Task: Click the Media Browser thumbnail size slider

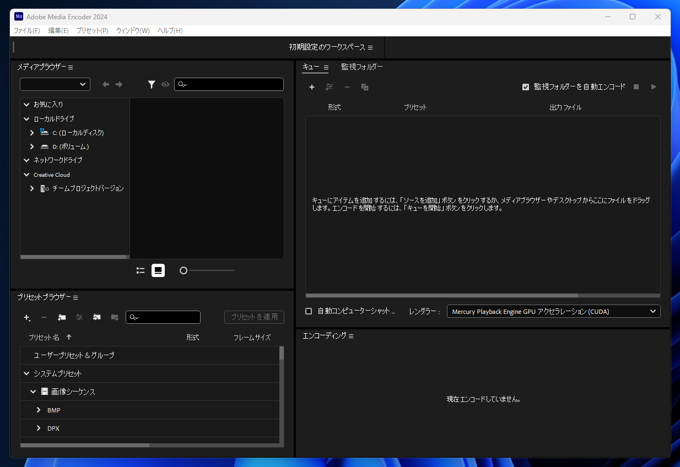Action: [207, 271]
